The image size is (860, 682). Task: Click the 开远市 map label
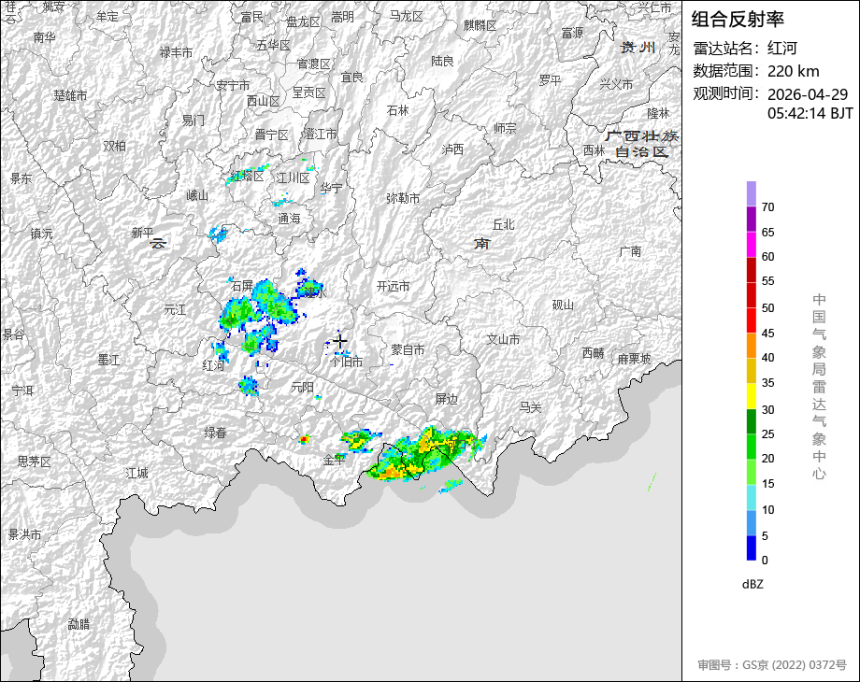coord(393,286)
